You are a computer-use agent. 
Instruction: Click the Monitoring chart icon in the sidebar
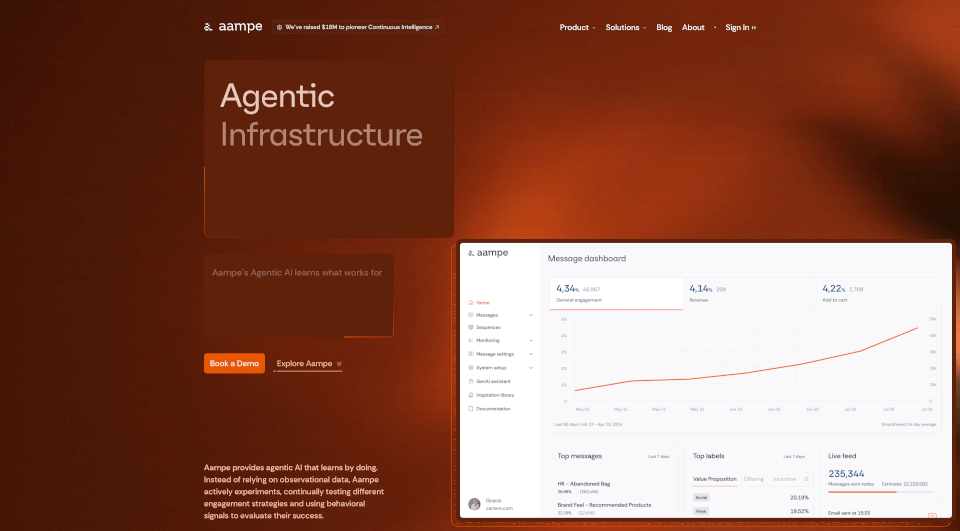click(471, 341)
